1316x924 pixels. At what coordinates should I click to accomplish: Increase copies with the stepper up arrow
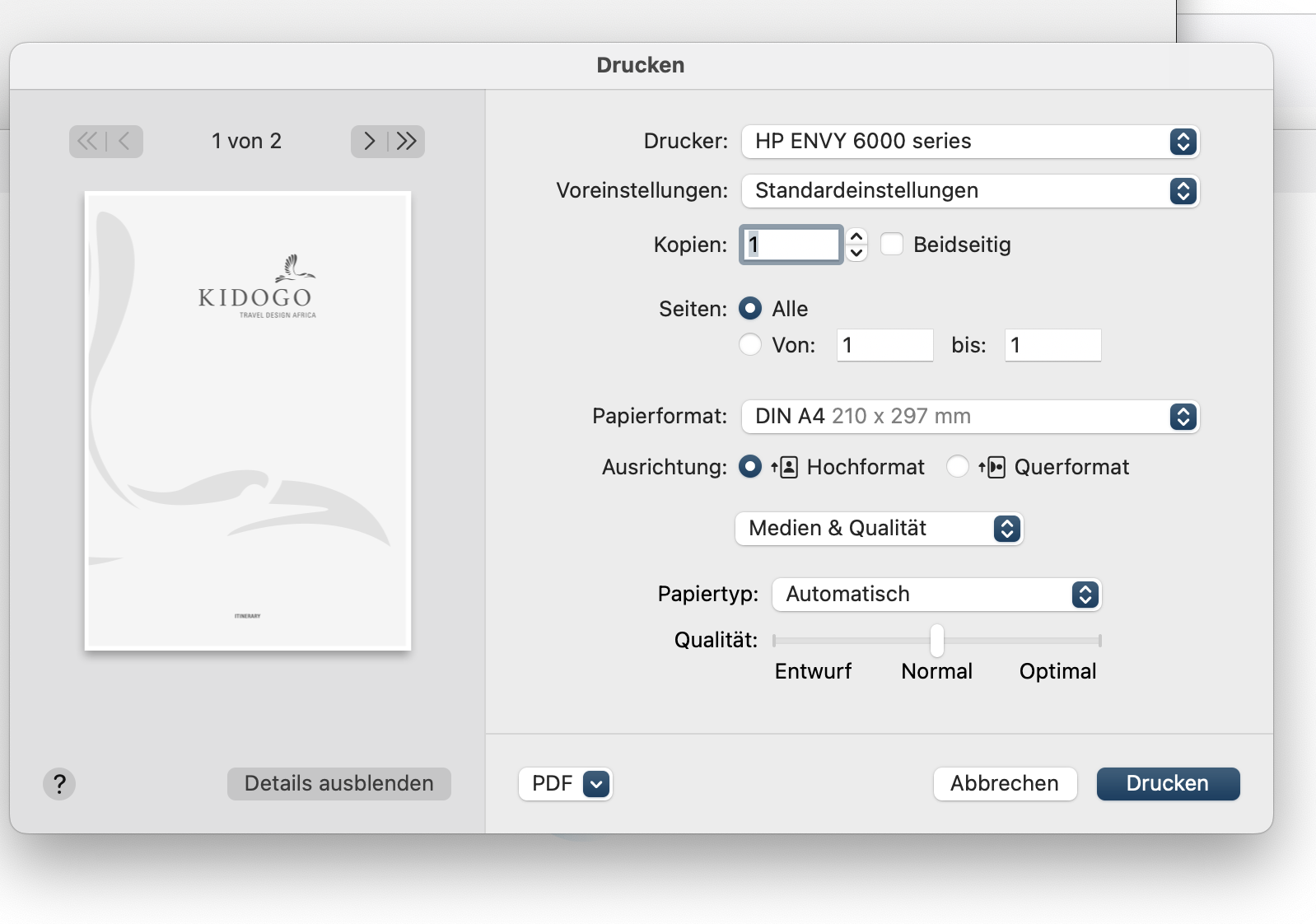click(x=856, y=236)
